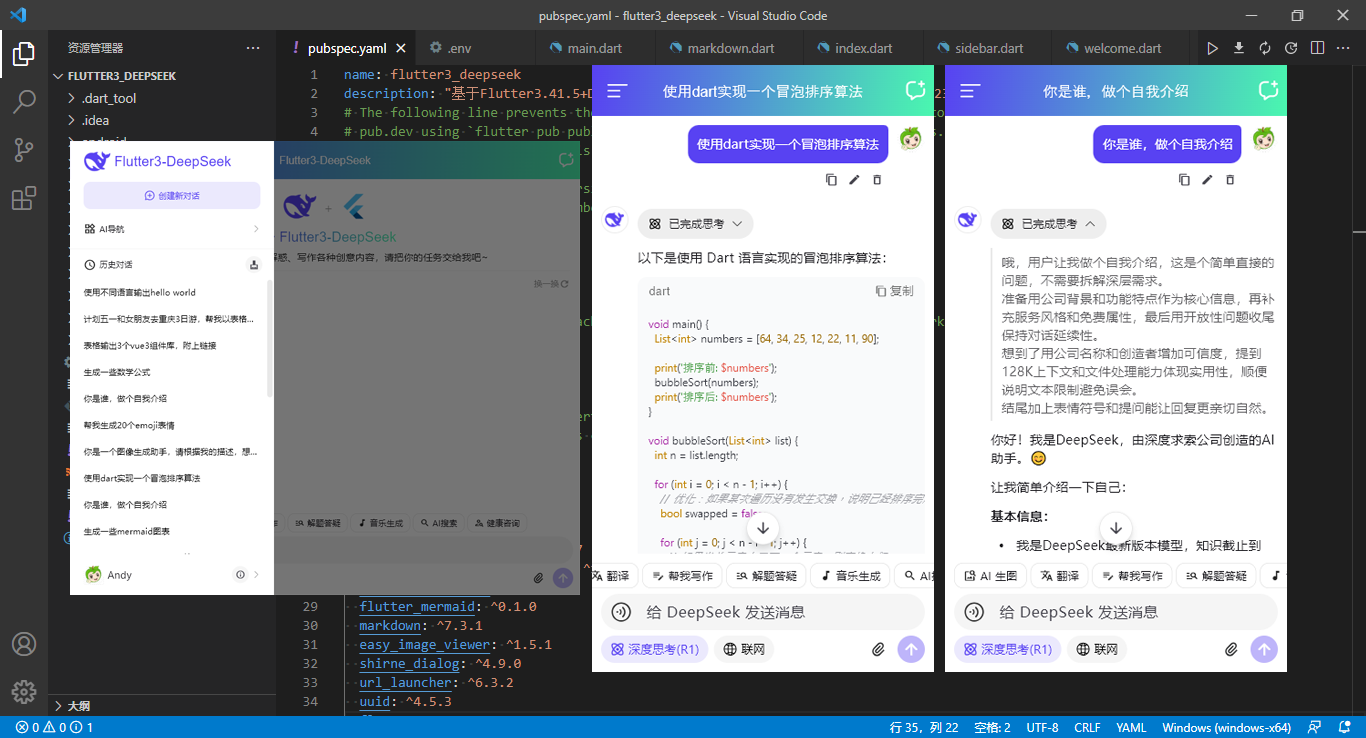The width and height of the screenshot is (1366, 738).
Task: Click the send arrow button in the 你是谁 chat
Action: tap(1264, 649)
